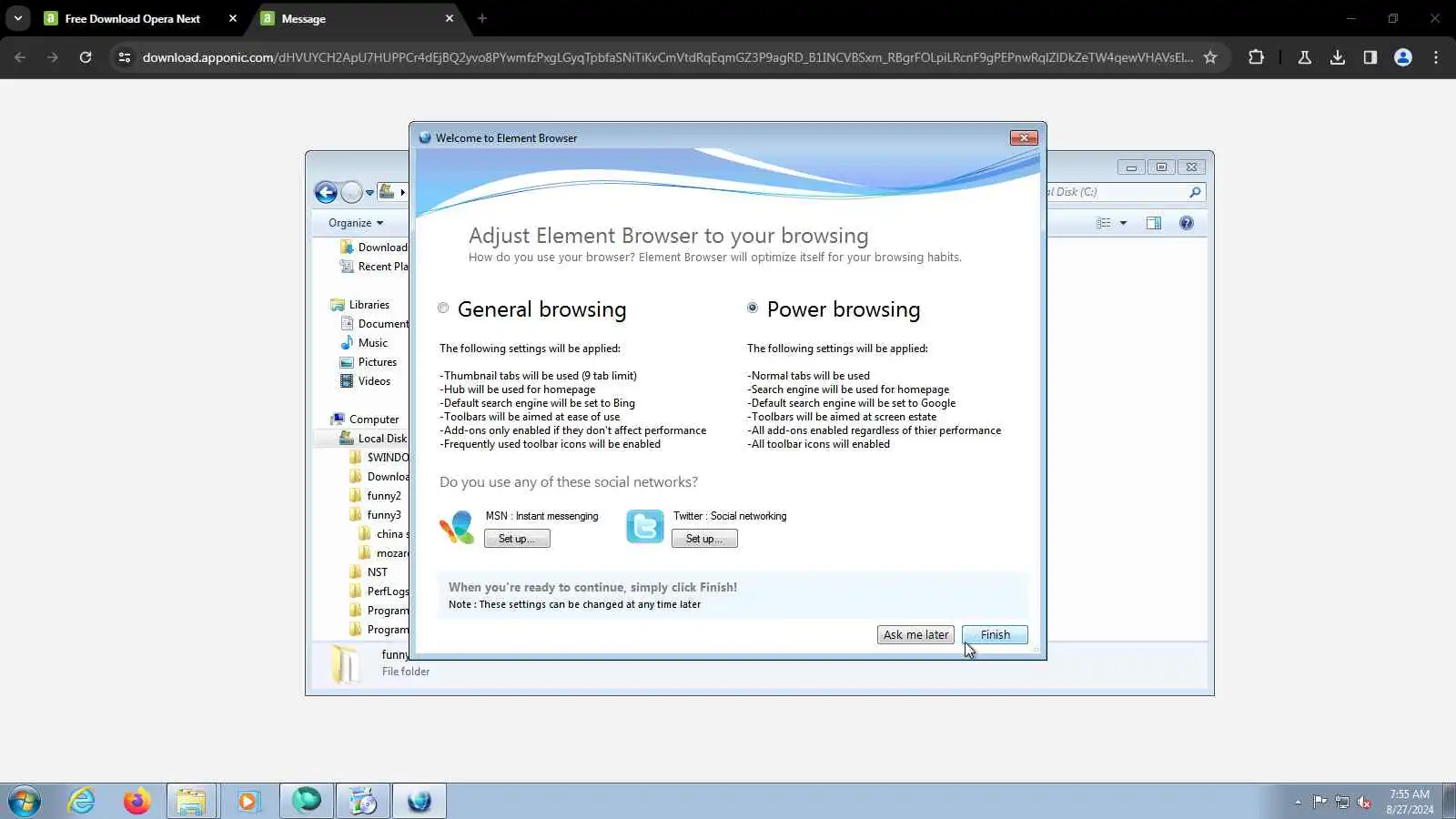The height and width of the screenshot is (819, 1456).
Task: Select funny2 folder in Explorer tree
Action: pyautogui.click(x=375, y=496)
